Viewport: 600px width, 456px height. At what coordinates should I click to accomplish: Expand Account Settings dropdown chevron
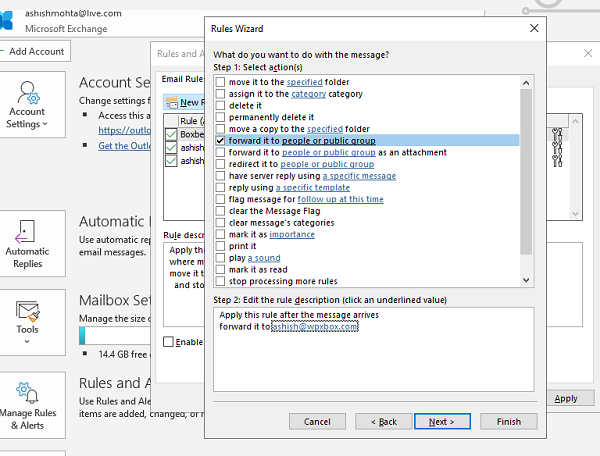click(45, 124)
